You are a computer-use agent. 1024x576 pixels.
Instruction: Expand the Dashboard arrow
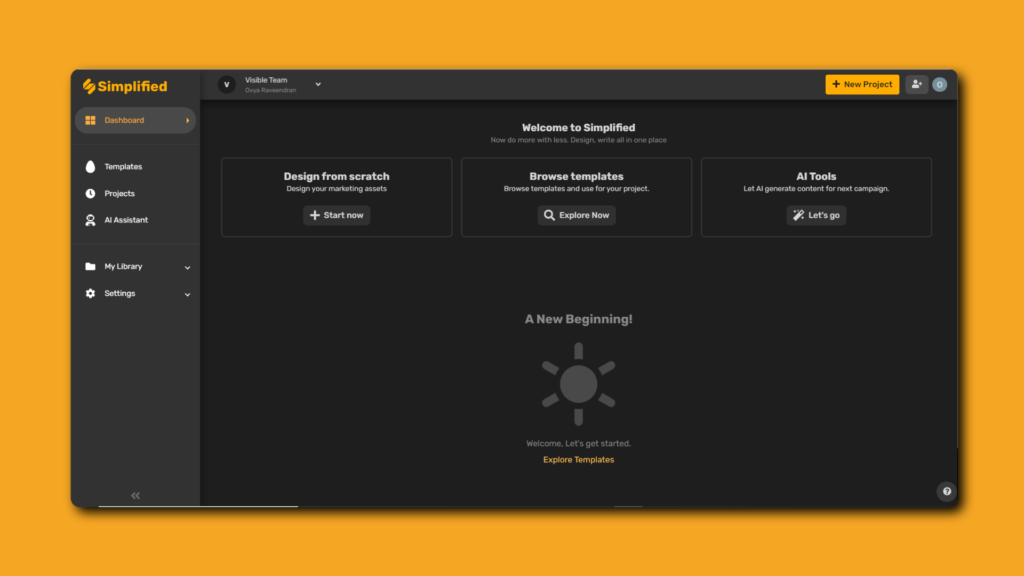(x=187, y=120)
